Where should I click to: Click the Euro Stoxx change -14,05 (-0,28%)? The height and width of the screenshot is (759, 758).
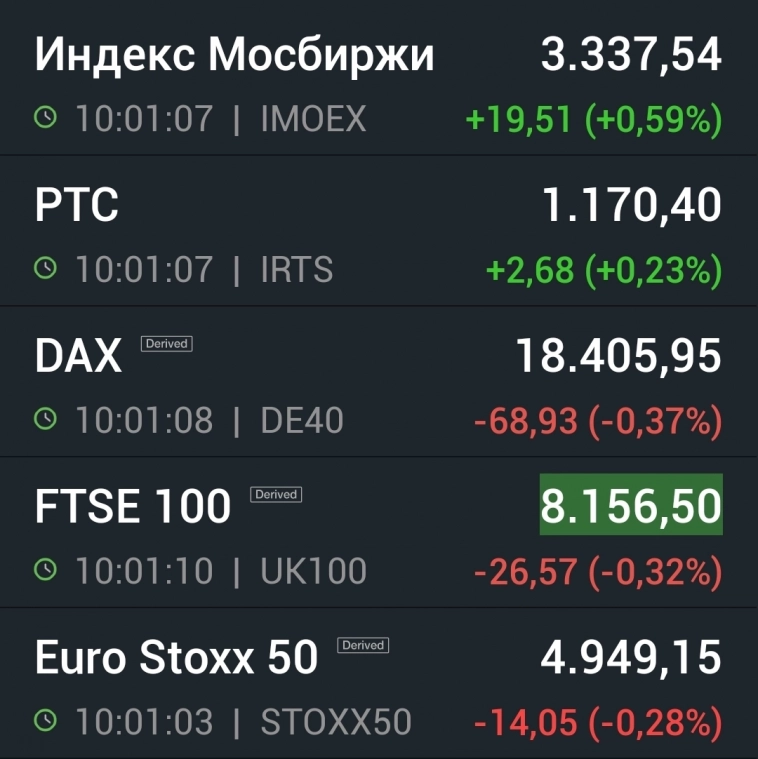(x=597, y=722)
